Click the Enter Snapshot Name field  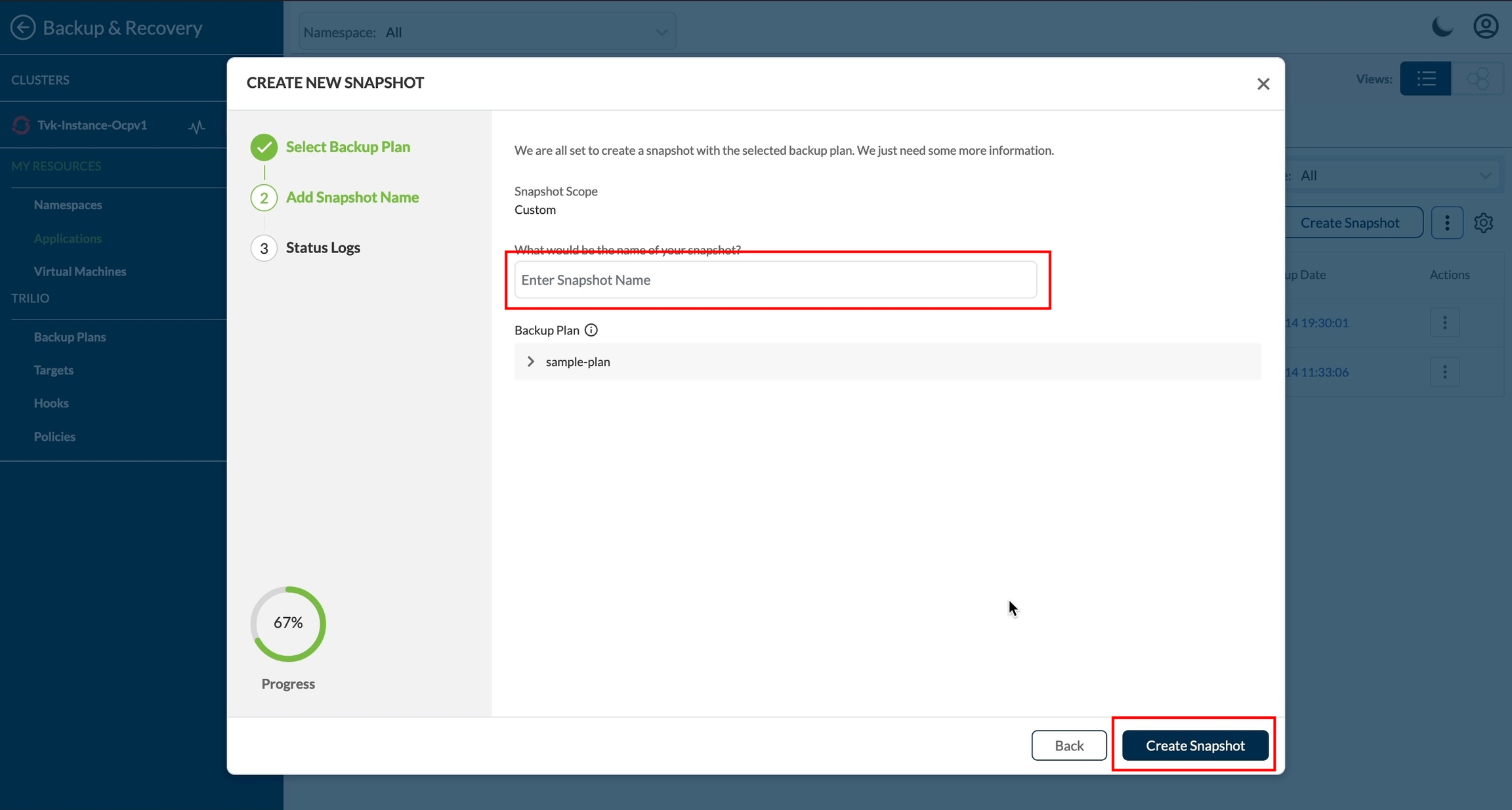click(775, 280)
